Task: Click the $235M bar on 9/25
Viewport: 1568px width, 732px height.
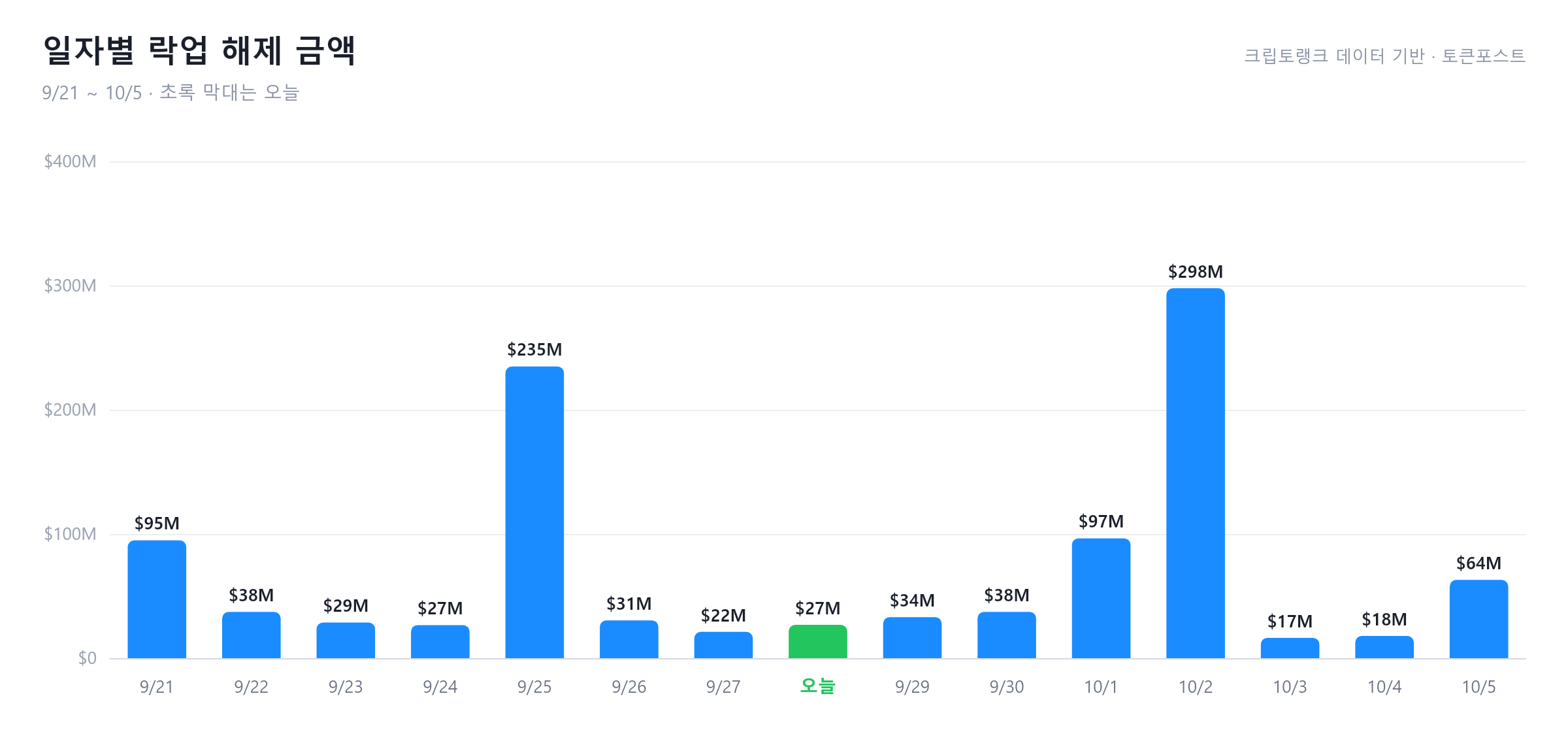Action: pos(534,512)
